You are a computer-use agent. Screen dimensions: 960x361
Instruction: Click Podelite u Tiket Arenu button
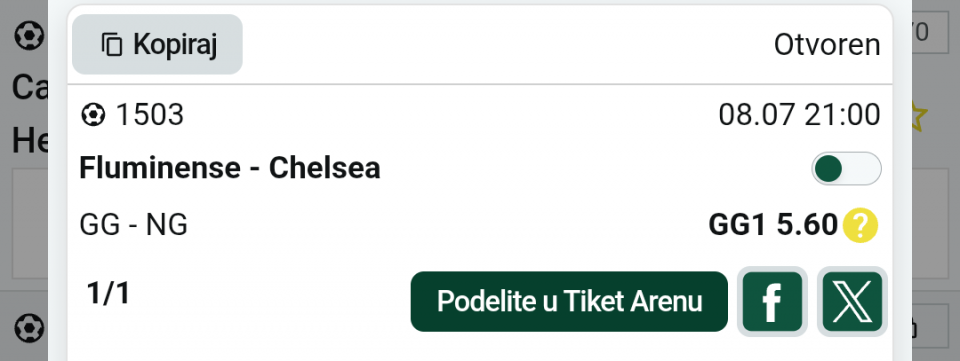[569, 302]
